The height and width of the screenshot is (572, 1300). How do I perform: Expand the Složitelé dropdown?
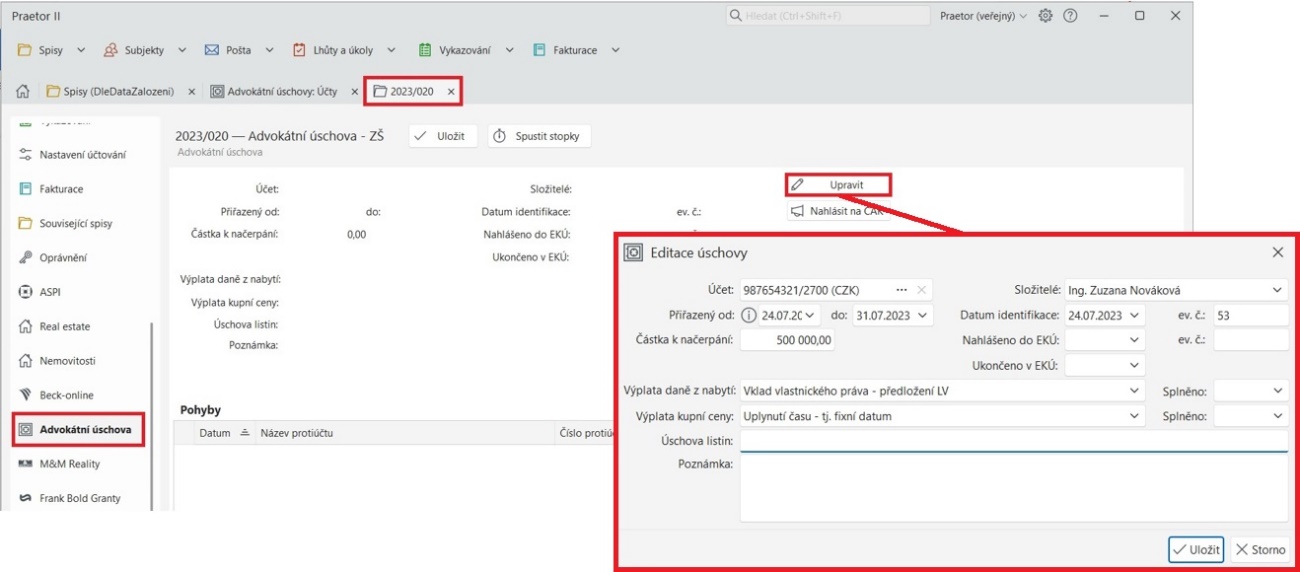point(1277,290)
